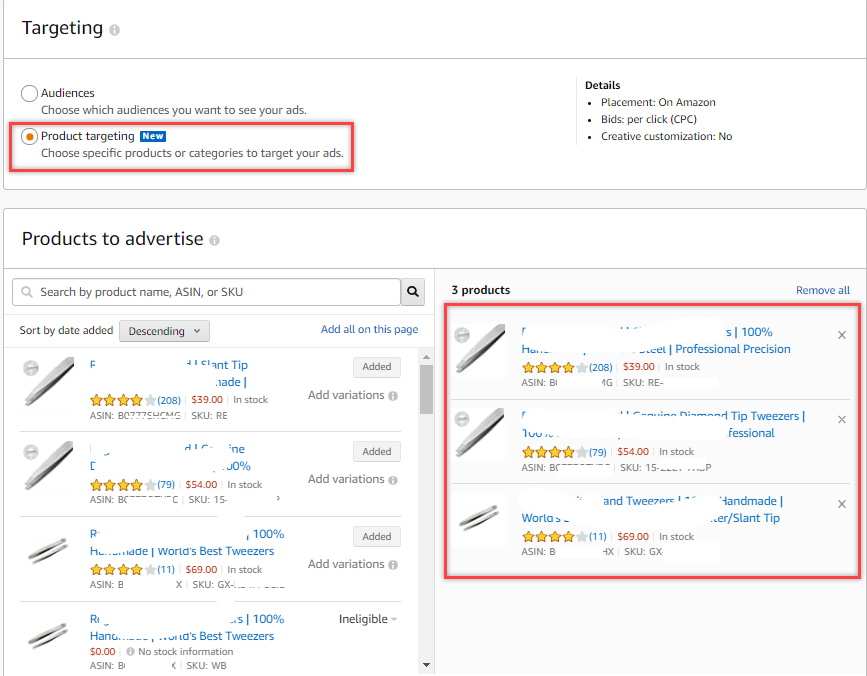
Task: Click Add all on this page link
Action: coord(369,329)
